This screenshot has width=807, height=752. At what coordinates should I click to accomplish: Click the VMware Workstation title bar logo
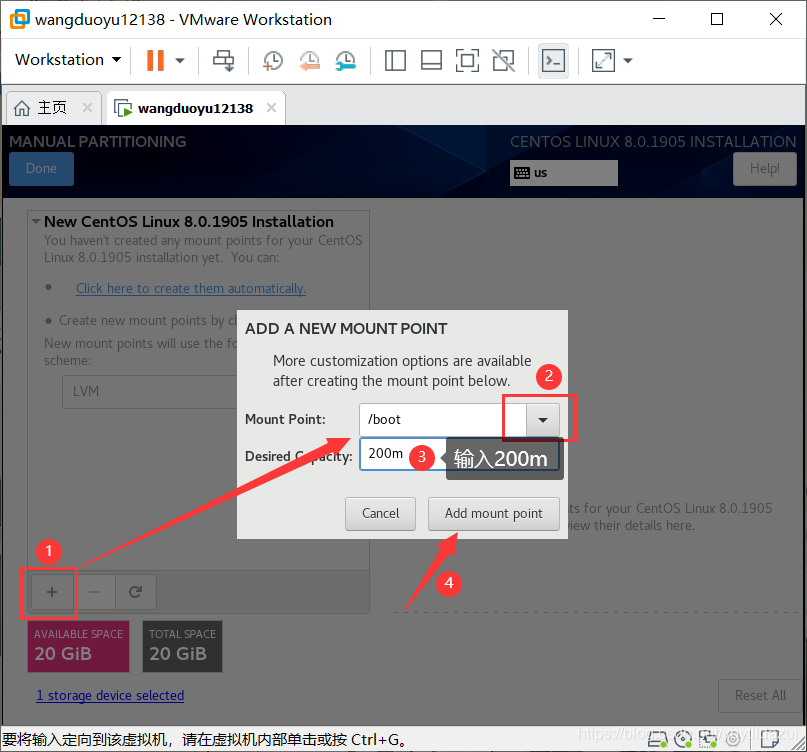(20, 20)
